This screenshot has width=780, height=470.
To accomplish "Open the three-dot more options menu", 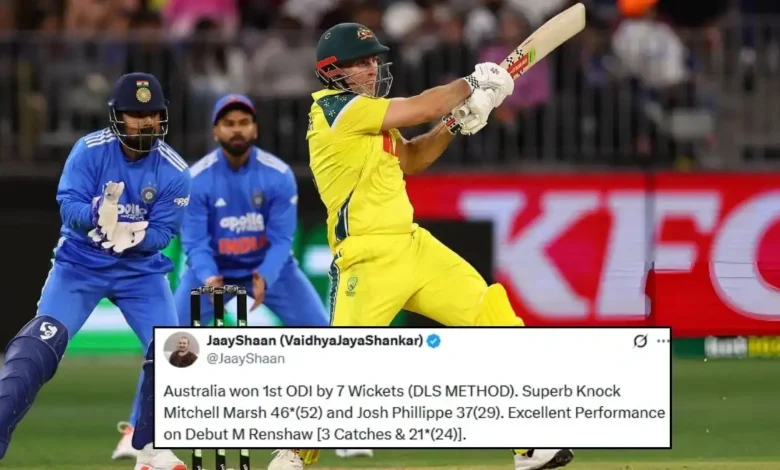I will (663, 341).
